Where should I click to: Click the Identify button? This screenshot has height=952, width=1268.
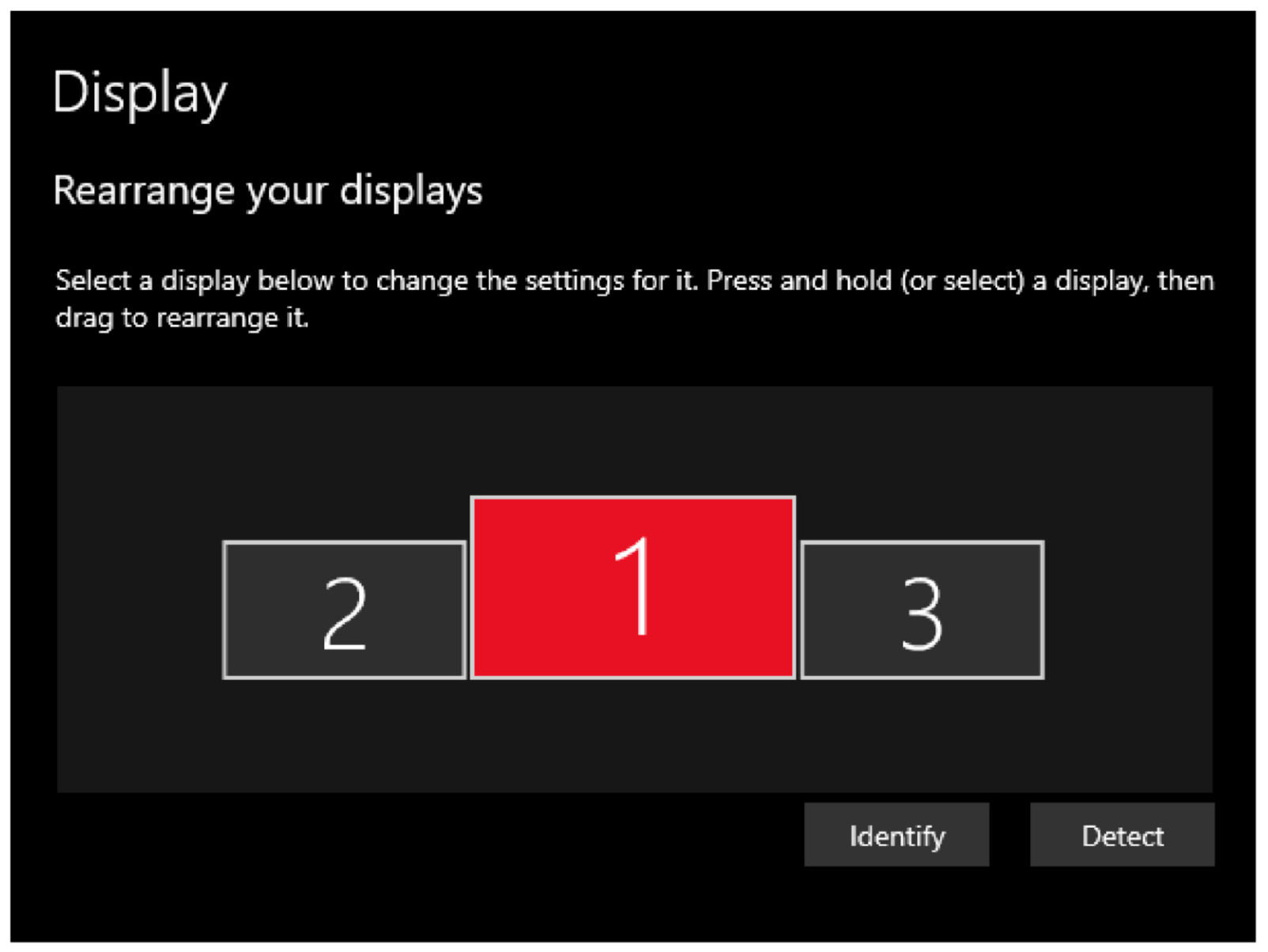pos(896,835)
